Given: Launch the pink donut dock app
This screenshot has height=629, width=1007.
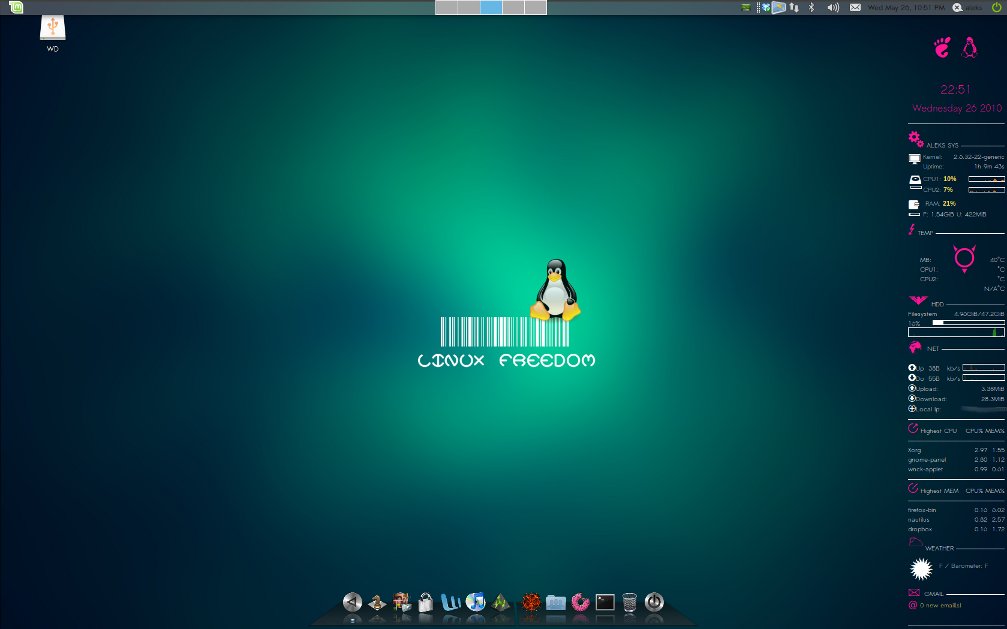Looking at the screenshot, I should point(580,602).
